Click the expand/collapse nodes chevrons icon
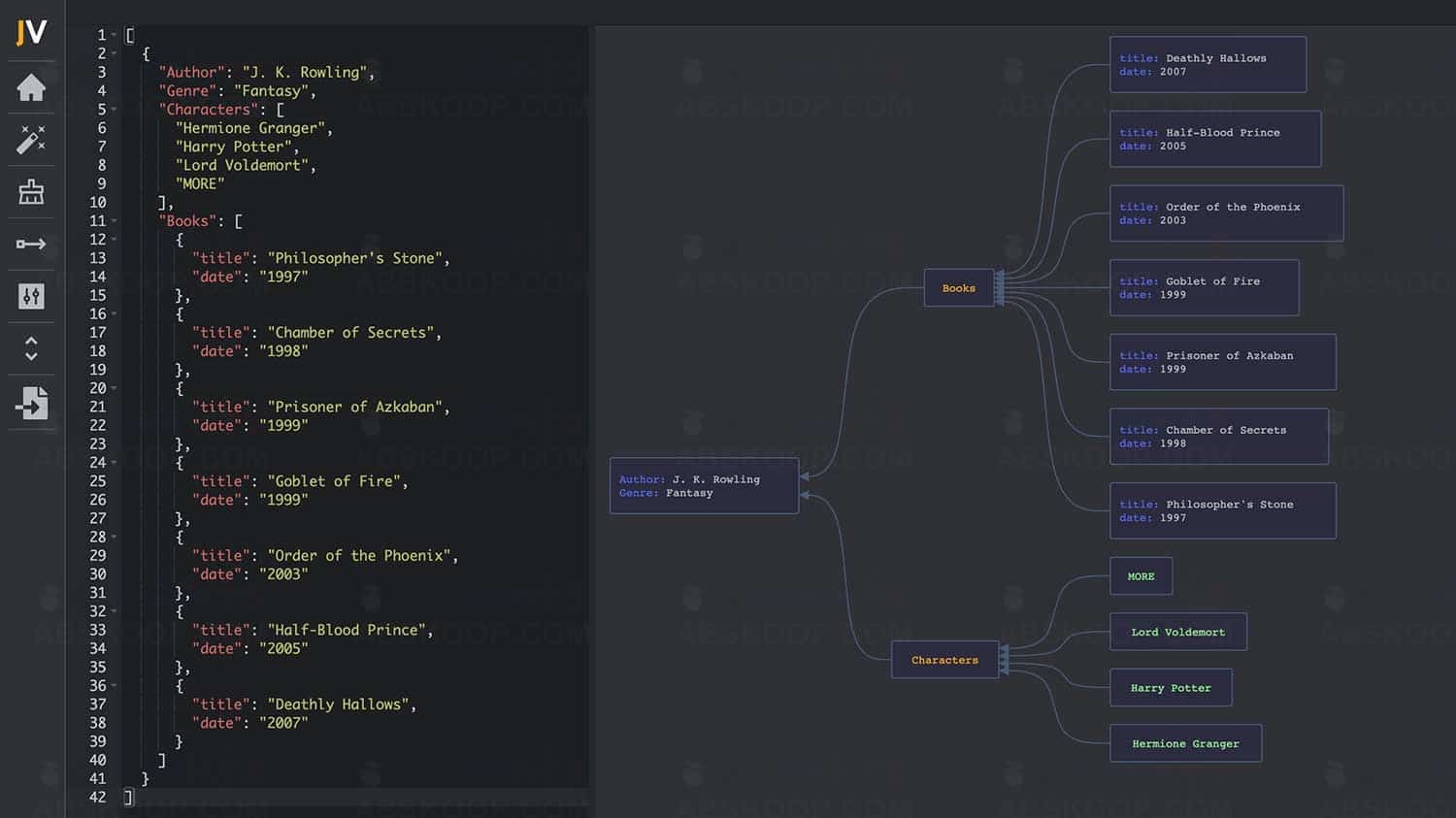This screenshot has height=818, width=1456. (x=31, y=348)
